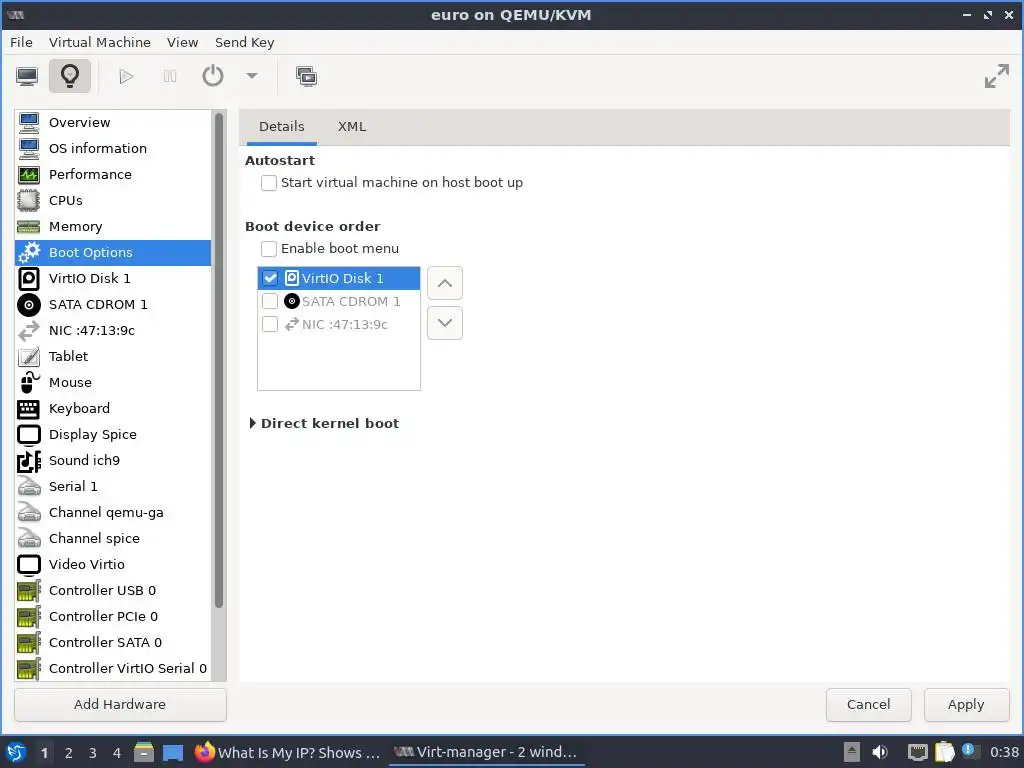Uncheck VirtIO Disk 1 boot device
This screenshot has width=1024, height=768.
point(270,278)
